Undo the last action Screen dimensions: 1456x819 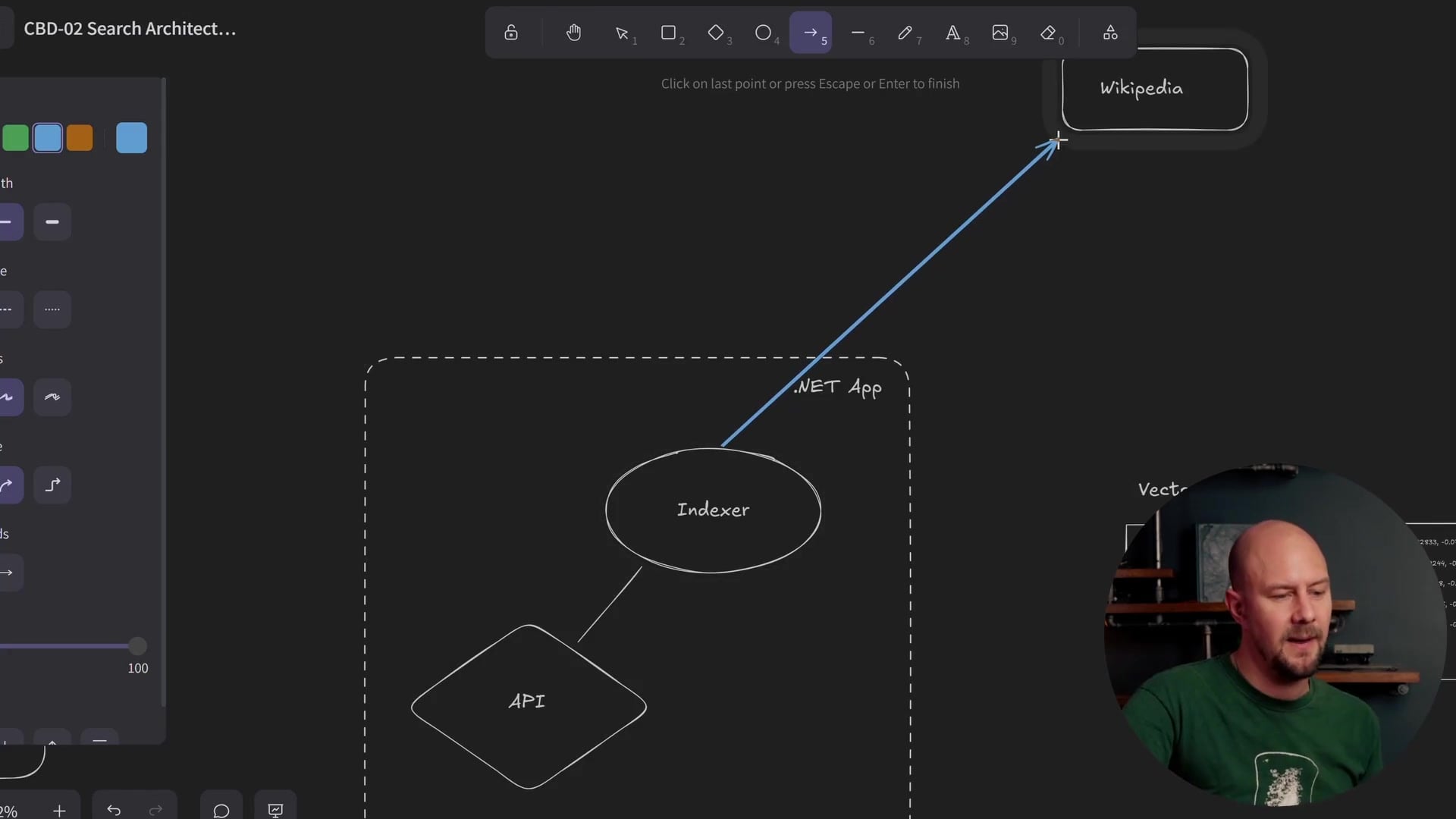[x=113, y=810]
